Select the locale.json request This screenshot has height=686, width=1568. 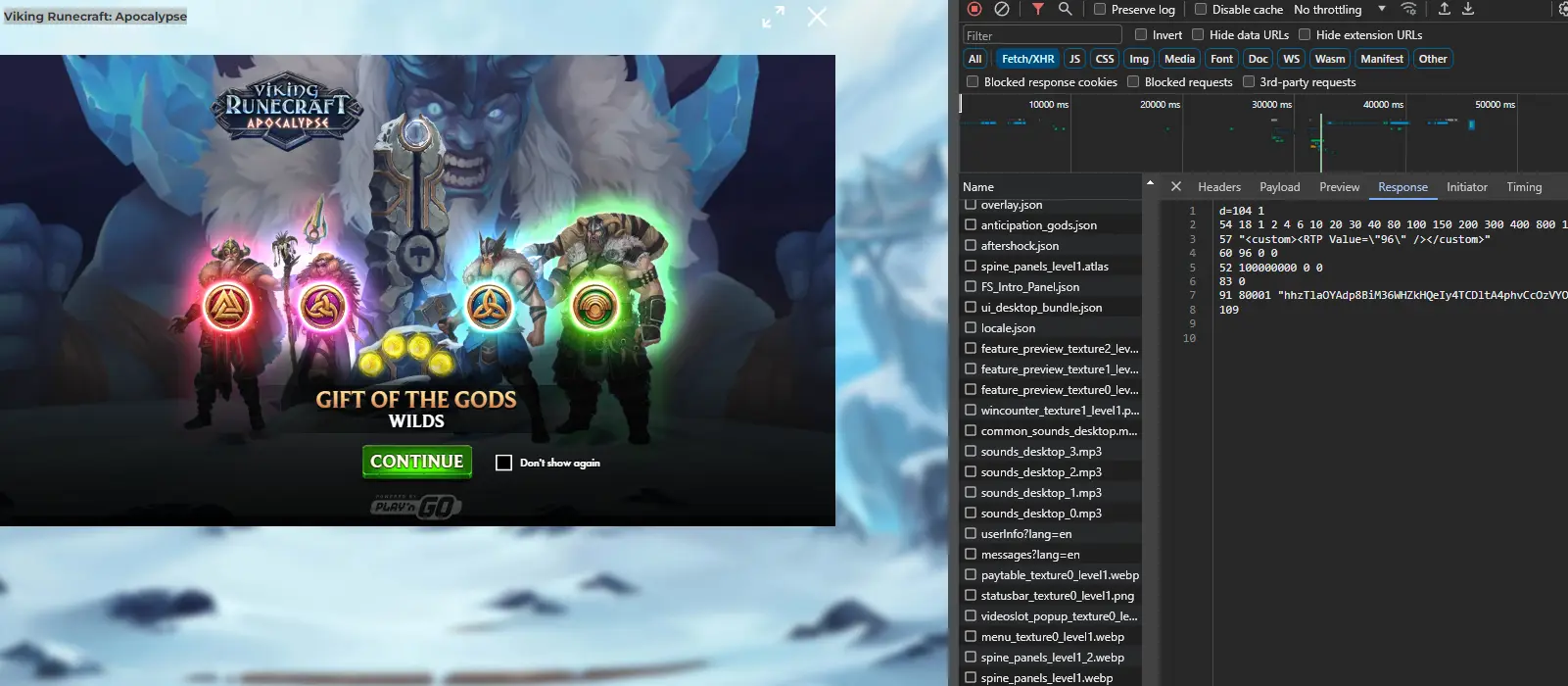1051,328
